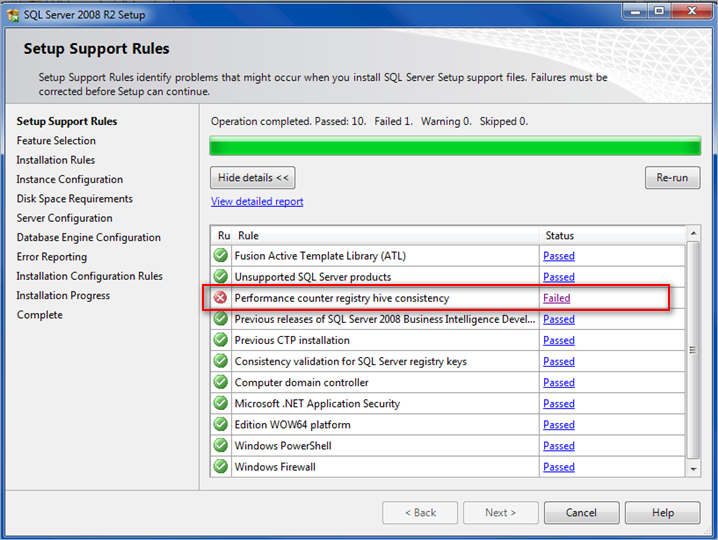Select Database Engine Configuration in sidebar

coord(89,237)
